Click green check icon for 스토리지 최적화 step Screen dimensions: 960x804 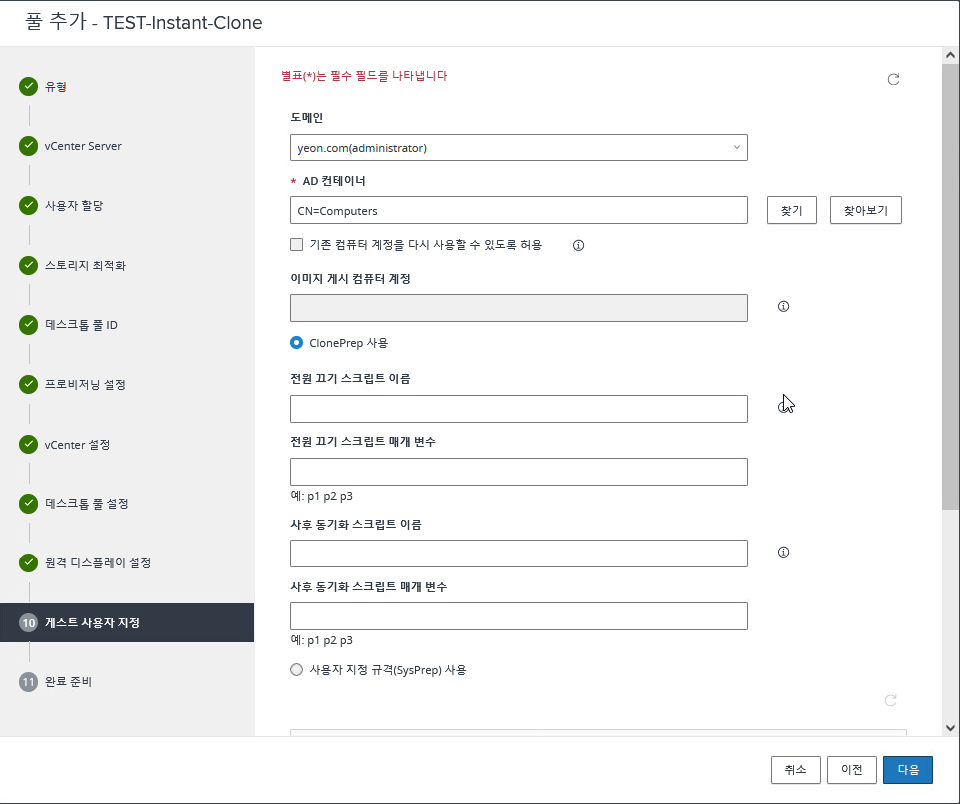click(28, 265)
